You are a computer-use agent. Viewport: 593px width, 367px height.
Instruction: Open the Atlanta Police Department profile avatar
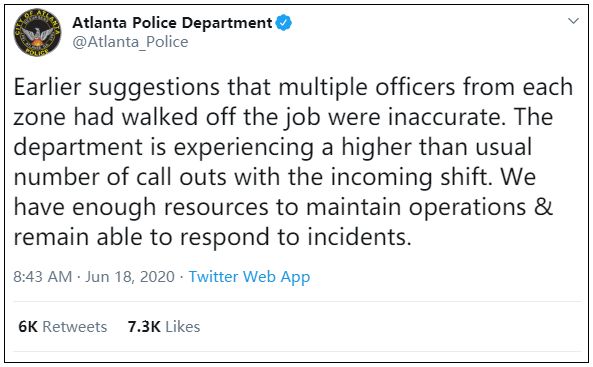[x=37, y=33]
